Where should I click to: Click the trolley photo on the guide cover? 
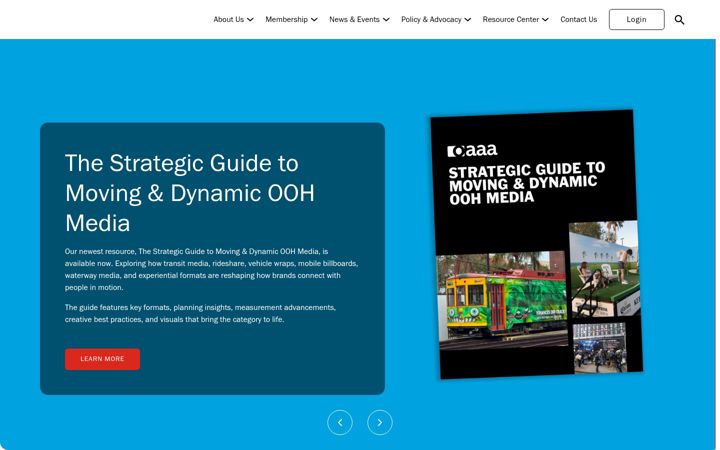pos(502,301)
